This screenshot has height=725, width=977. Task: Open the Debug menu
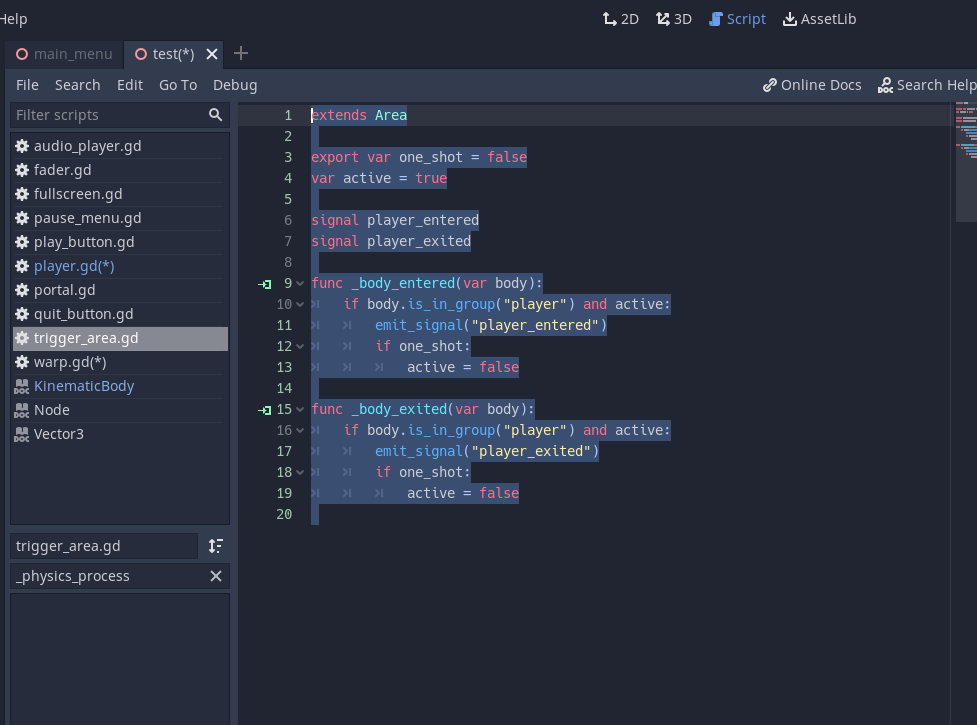tap(235, 85)
